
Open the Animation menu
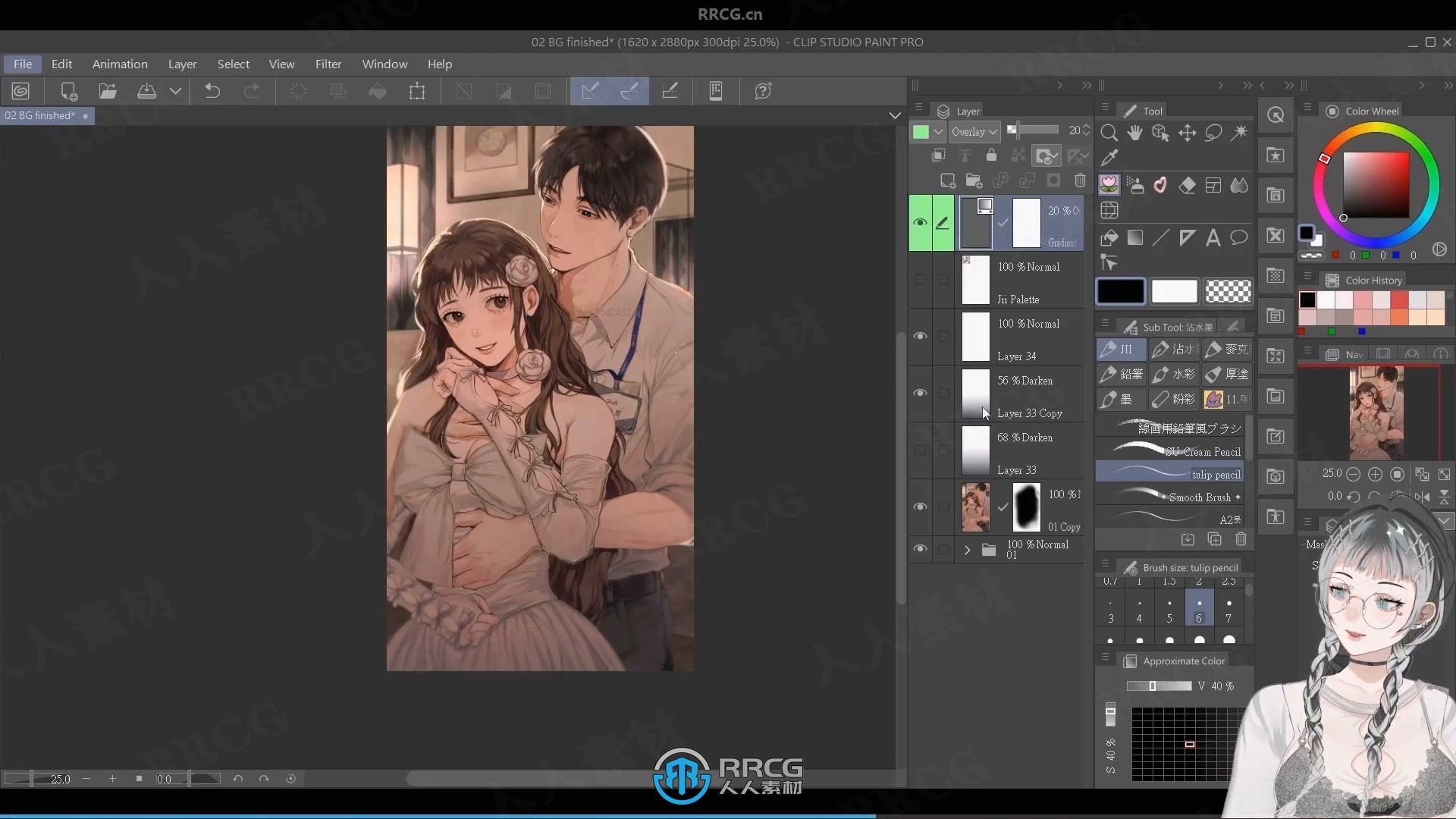(x=120, y=64)
